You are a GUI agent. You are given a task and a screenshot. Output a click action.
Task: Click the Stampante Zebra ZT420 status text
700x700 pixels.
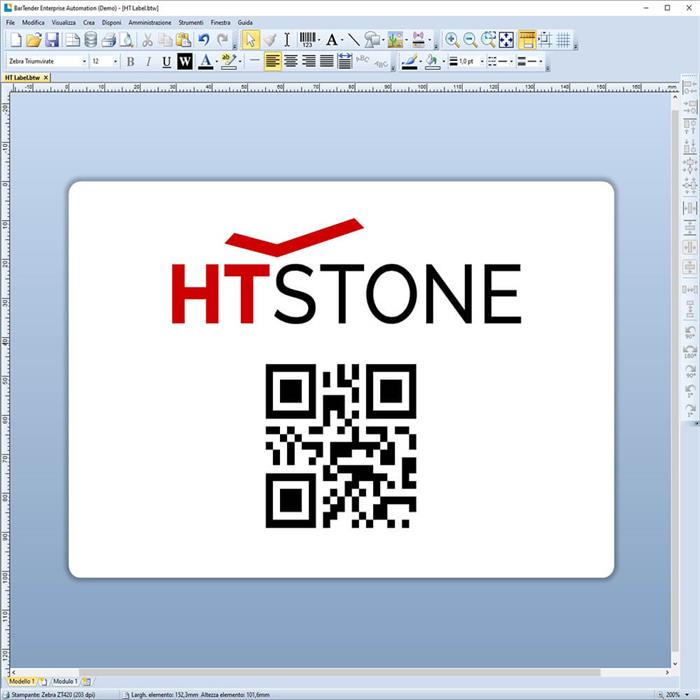pos(53,695)
